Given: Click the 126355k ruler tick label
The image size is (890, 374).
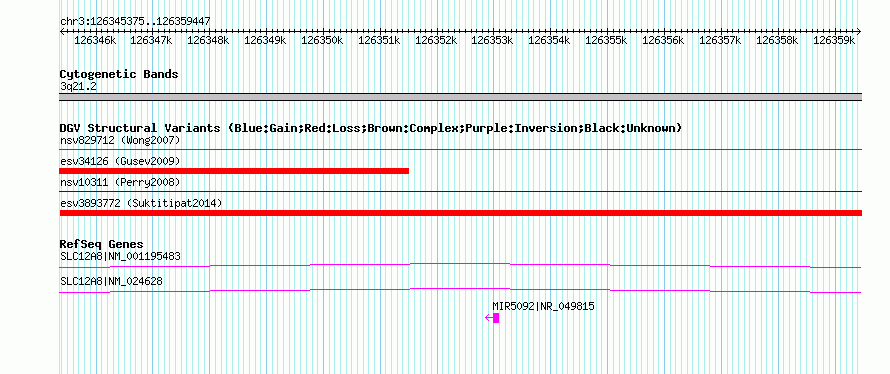Looking at the screenshot, I should (x=607, y=40).
